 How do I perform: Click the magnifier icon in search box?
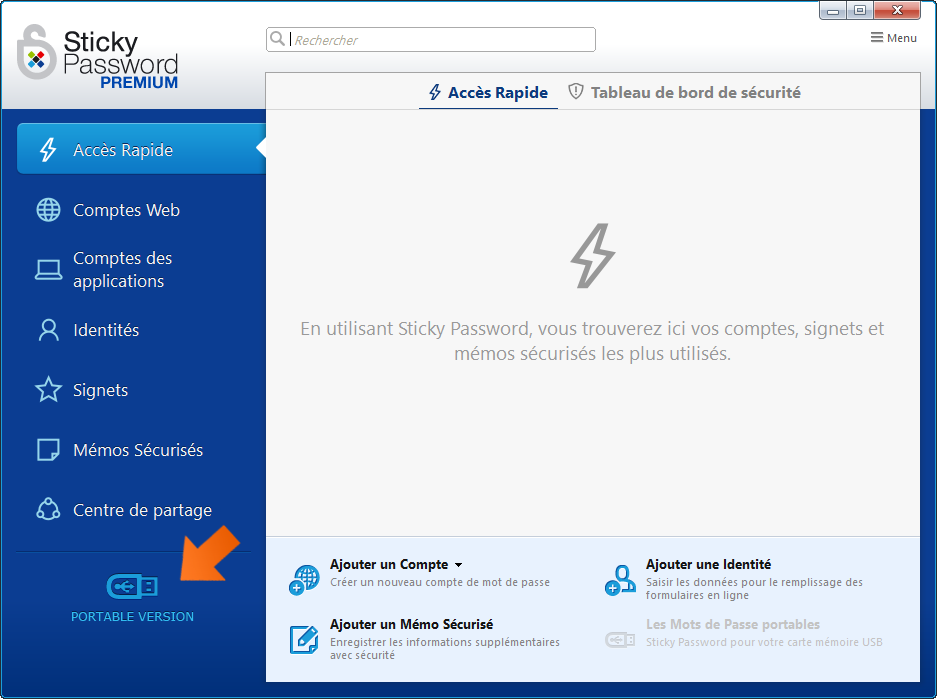[x=277, y=39]
